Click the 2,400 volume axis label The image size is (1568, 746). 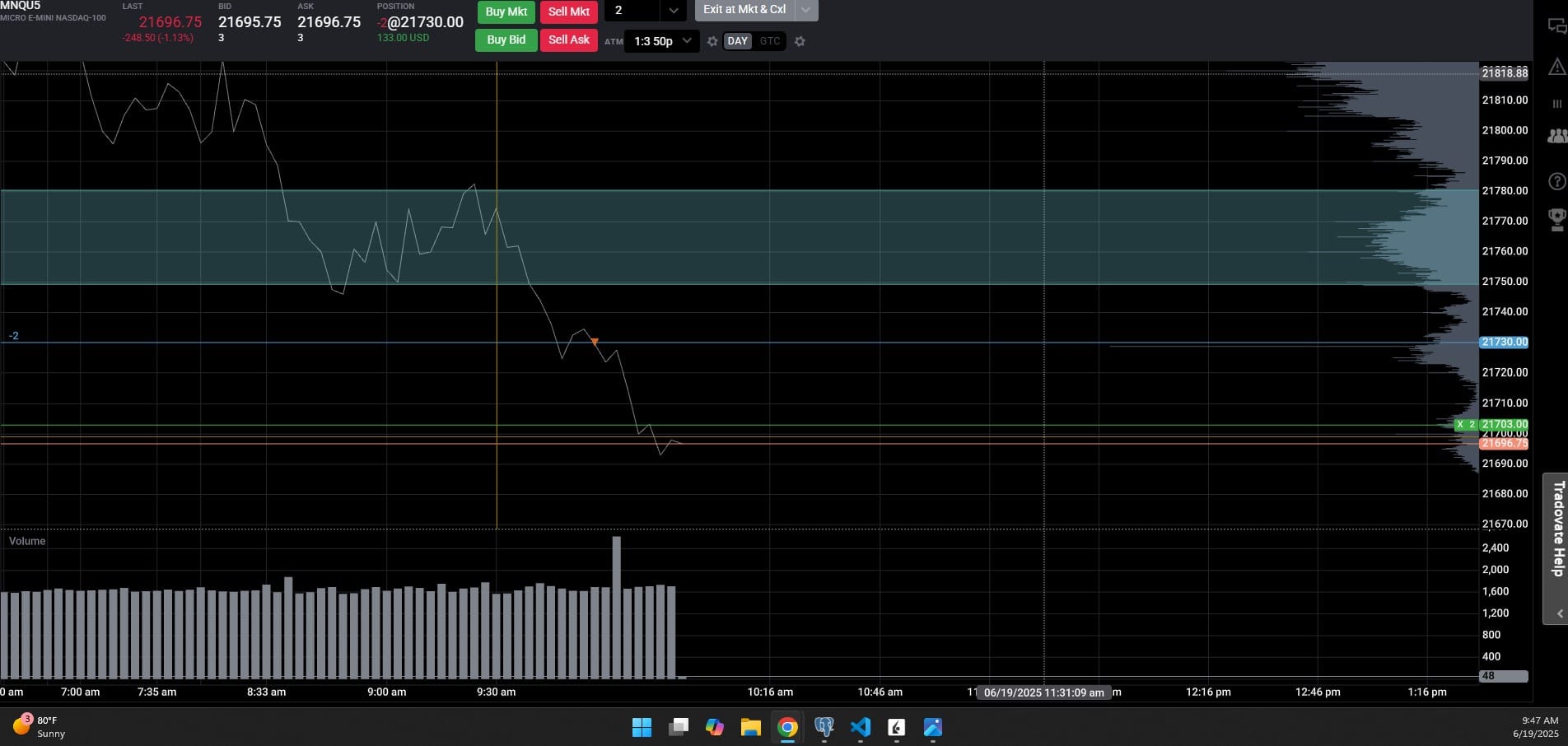[1496, 548]
